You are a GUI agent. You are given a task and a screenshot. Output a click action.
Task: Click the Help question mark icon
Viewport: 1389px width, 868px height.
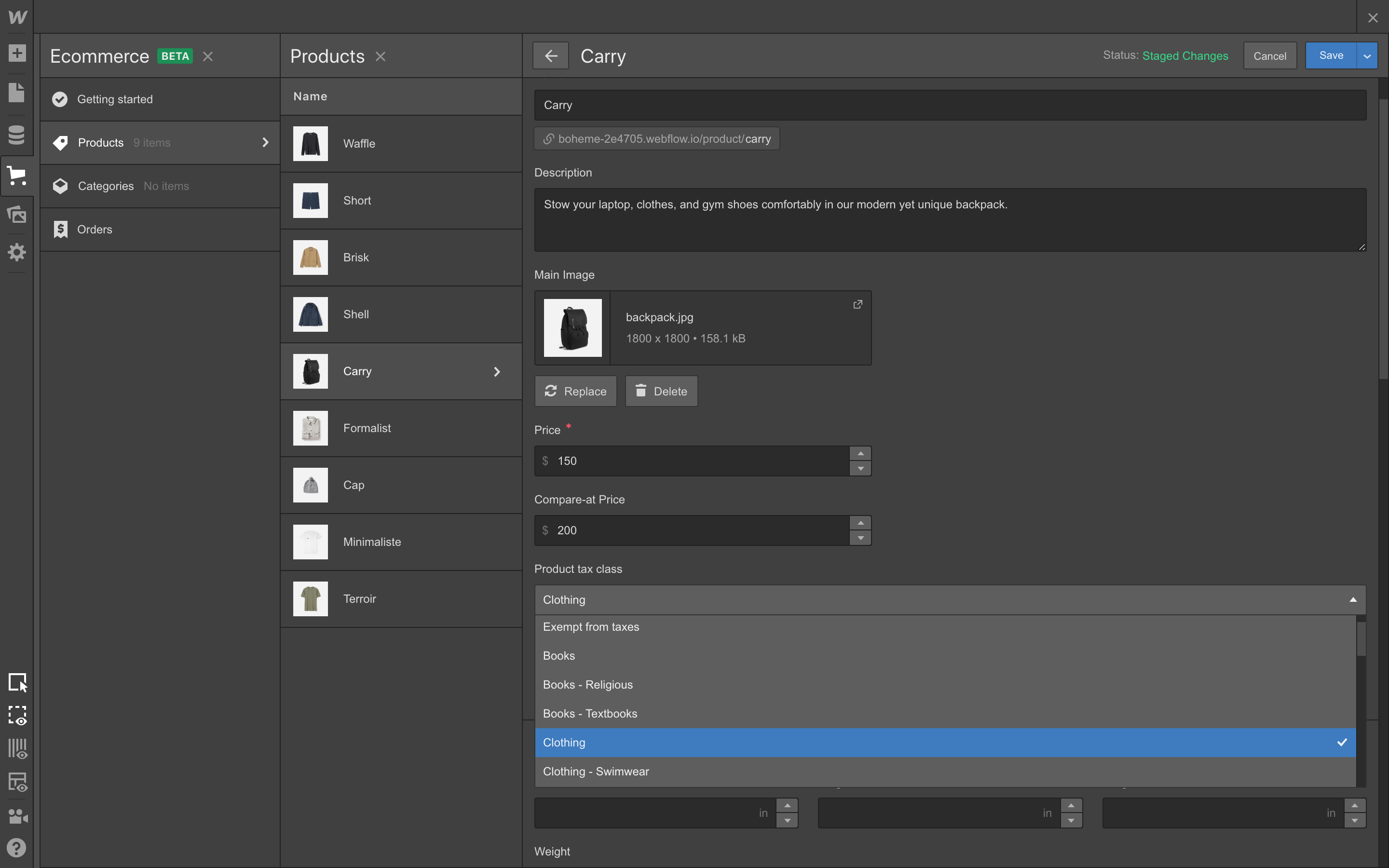coord(17,848)
